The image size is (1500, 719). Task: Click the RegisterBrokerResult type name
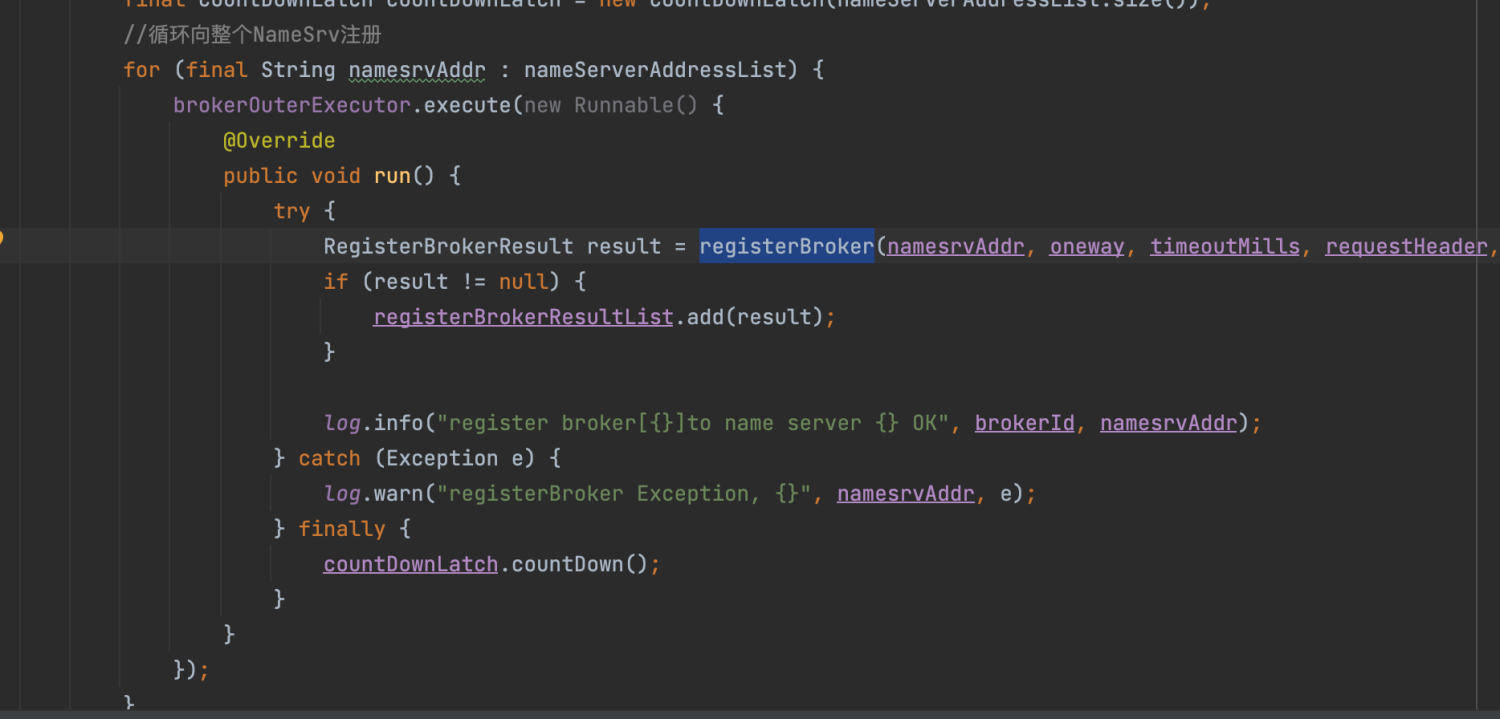pyautogui.click(x=448, y=246)
